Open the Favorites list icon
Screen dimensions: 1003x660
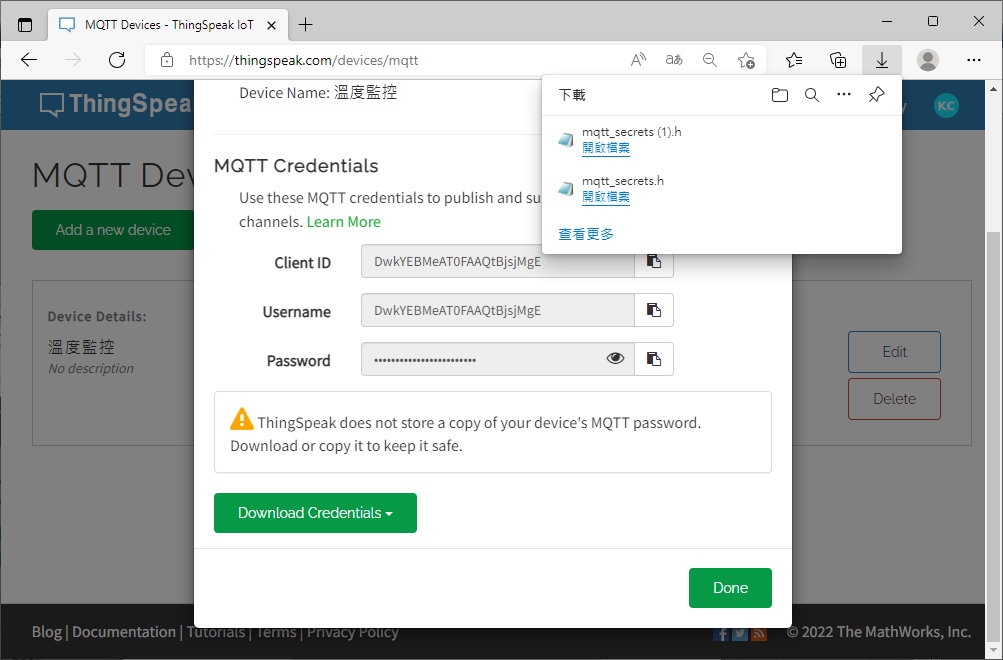pos(794,60)
